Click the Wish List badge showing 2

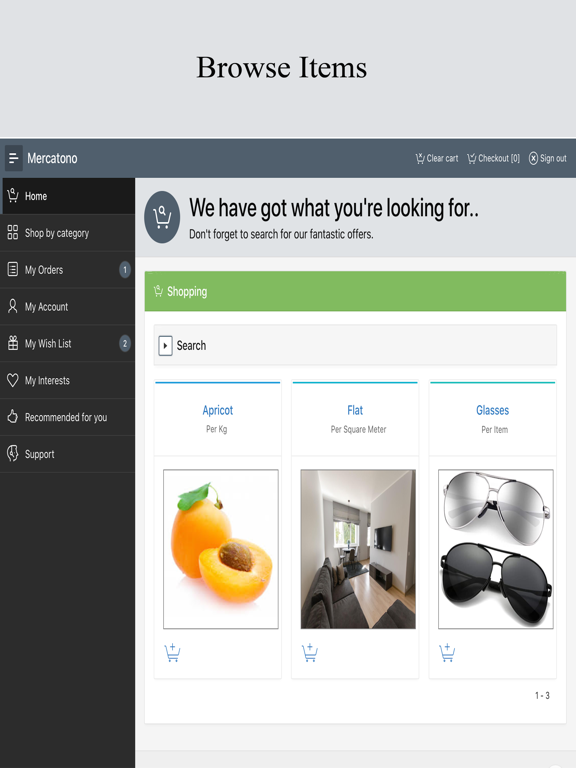(125, 343)
